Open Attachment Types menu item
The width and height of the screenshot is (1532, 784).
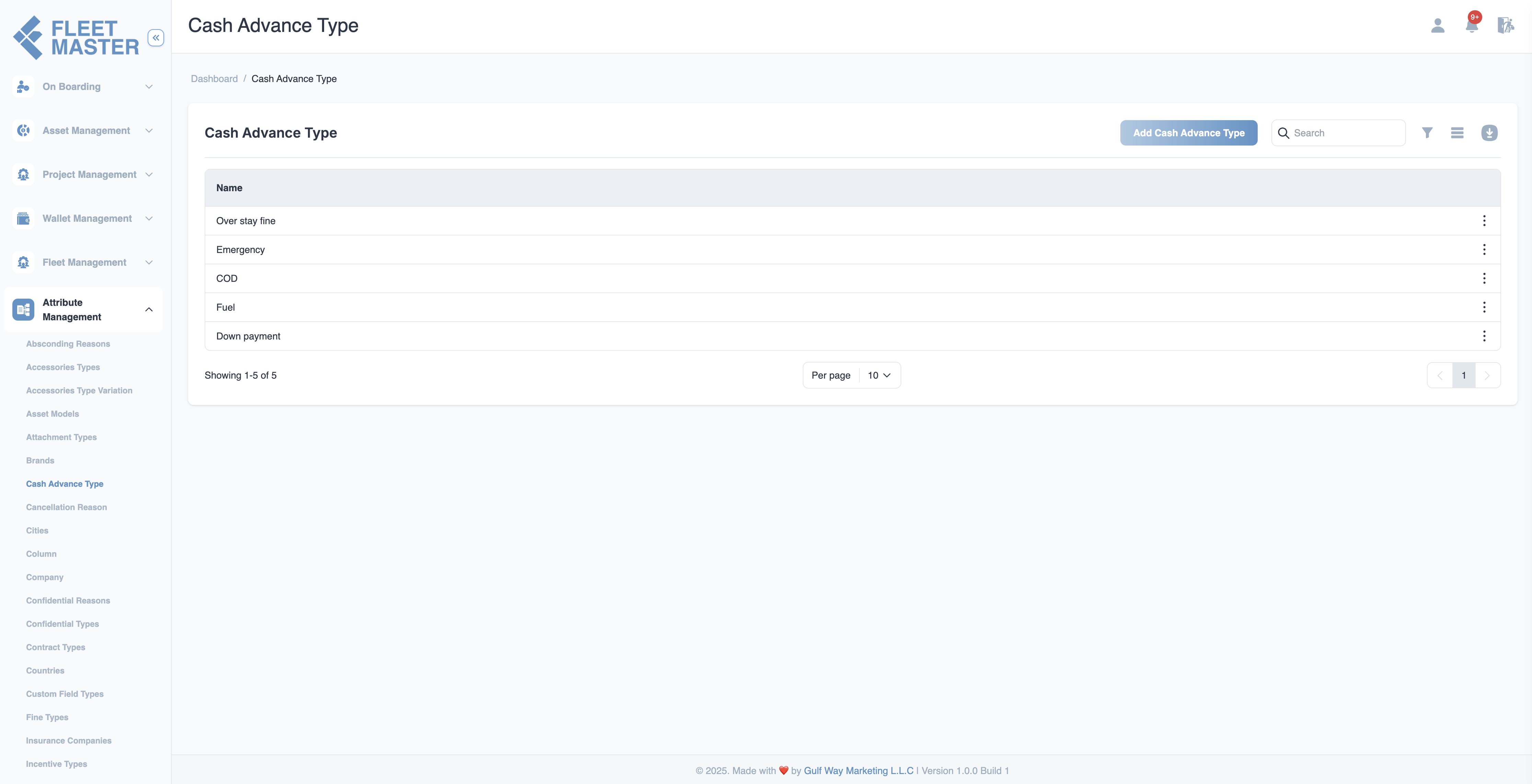61,437
